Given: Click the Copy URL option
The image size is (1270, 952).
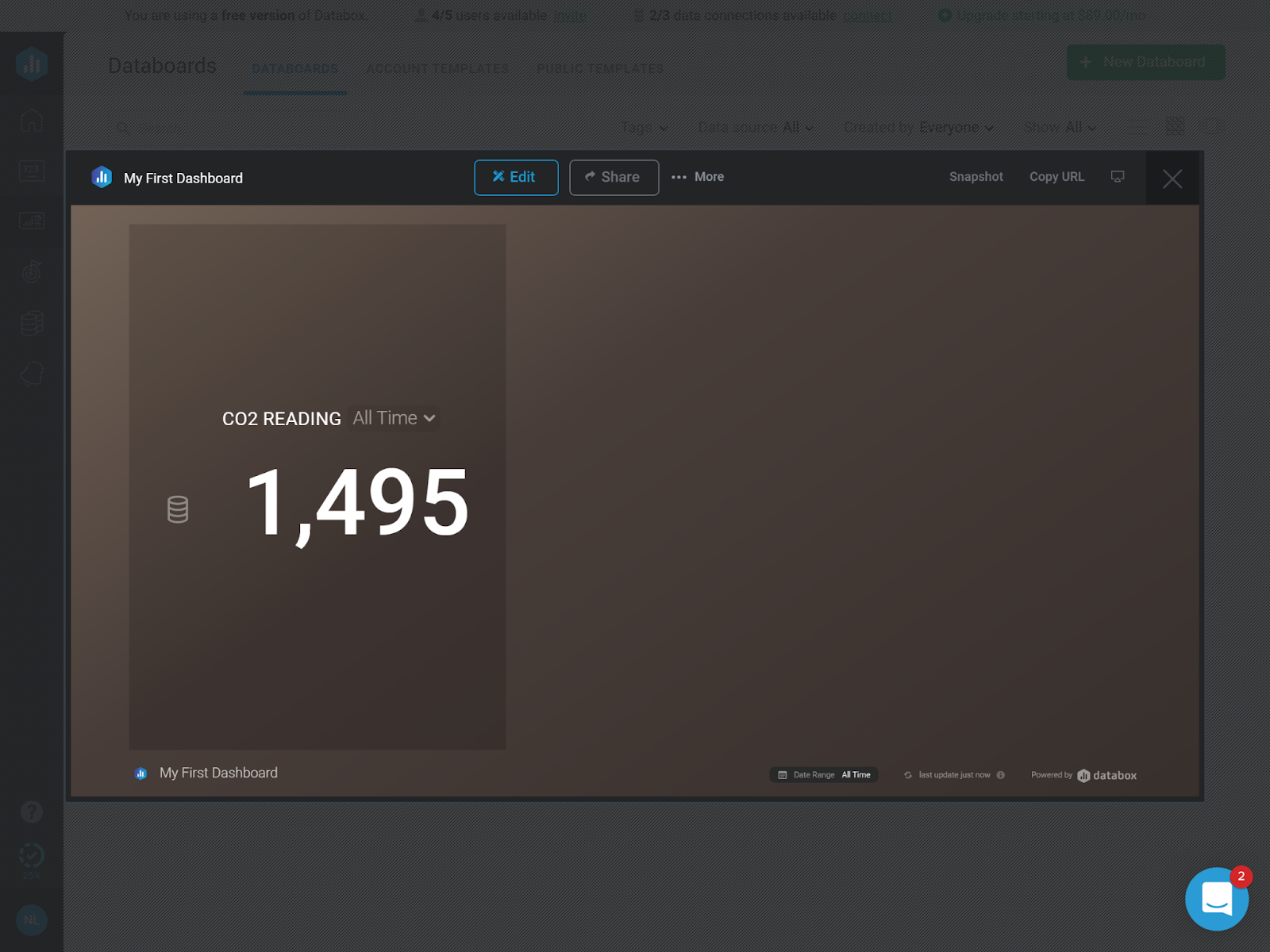Looking at the screenshot, I should point(1056,177).
